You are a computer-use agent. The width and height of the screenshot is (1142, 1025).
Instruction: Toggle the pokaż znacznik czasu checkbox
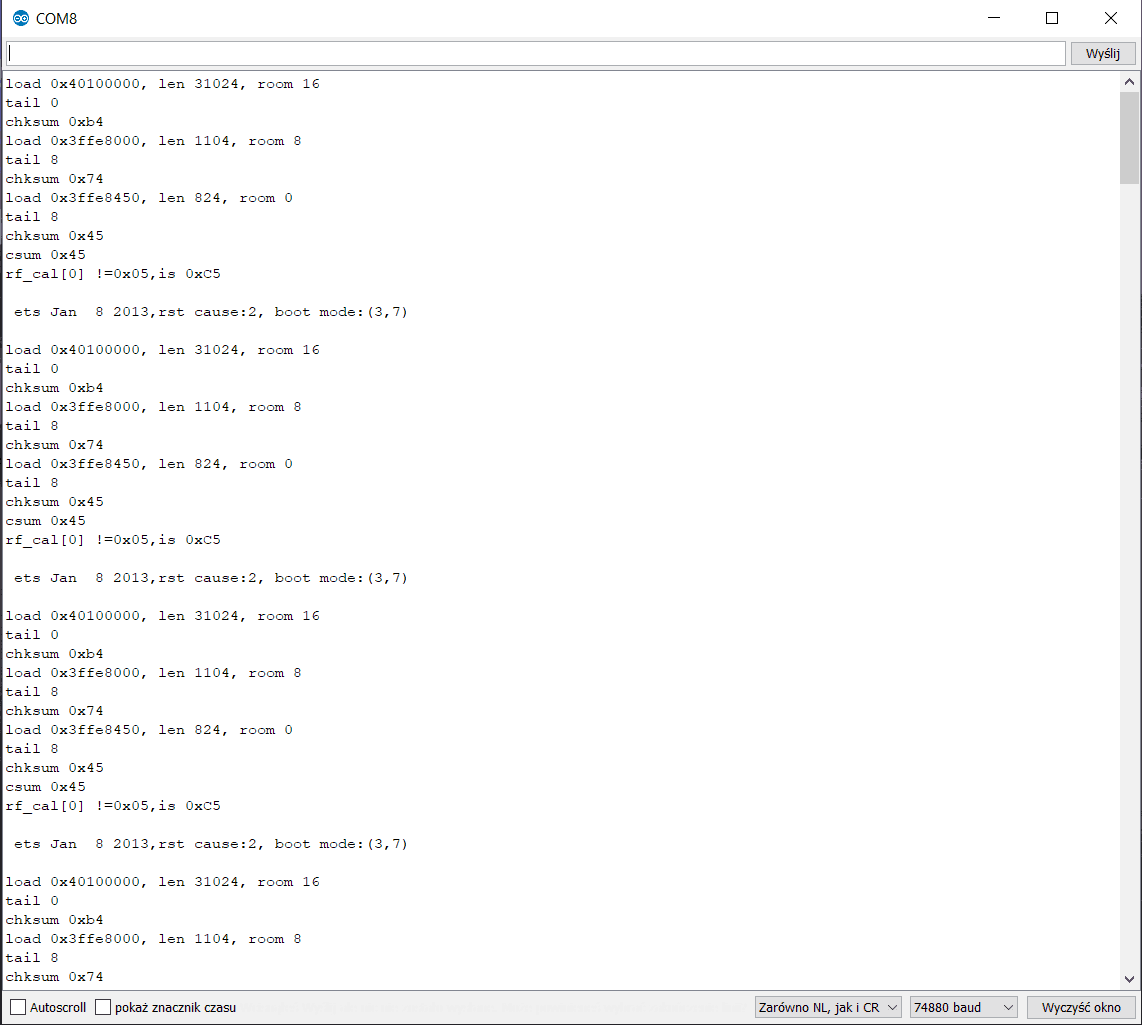coord(103,1008)
